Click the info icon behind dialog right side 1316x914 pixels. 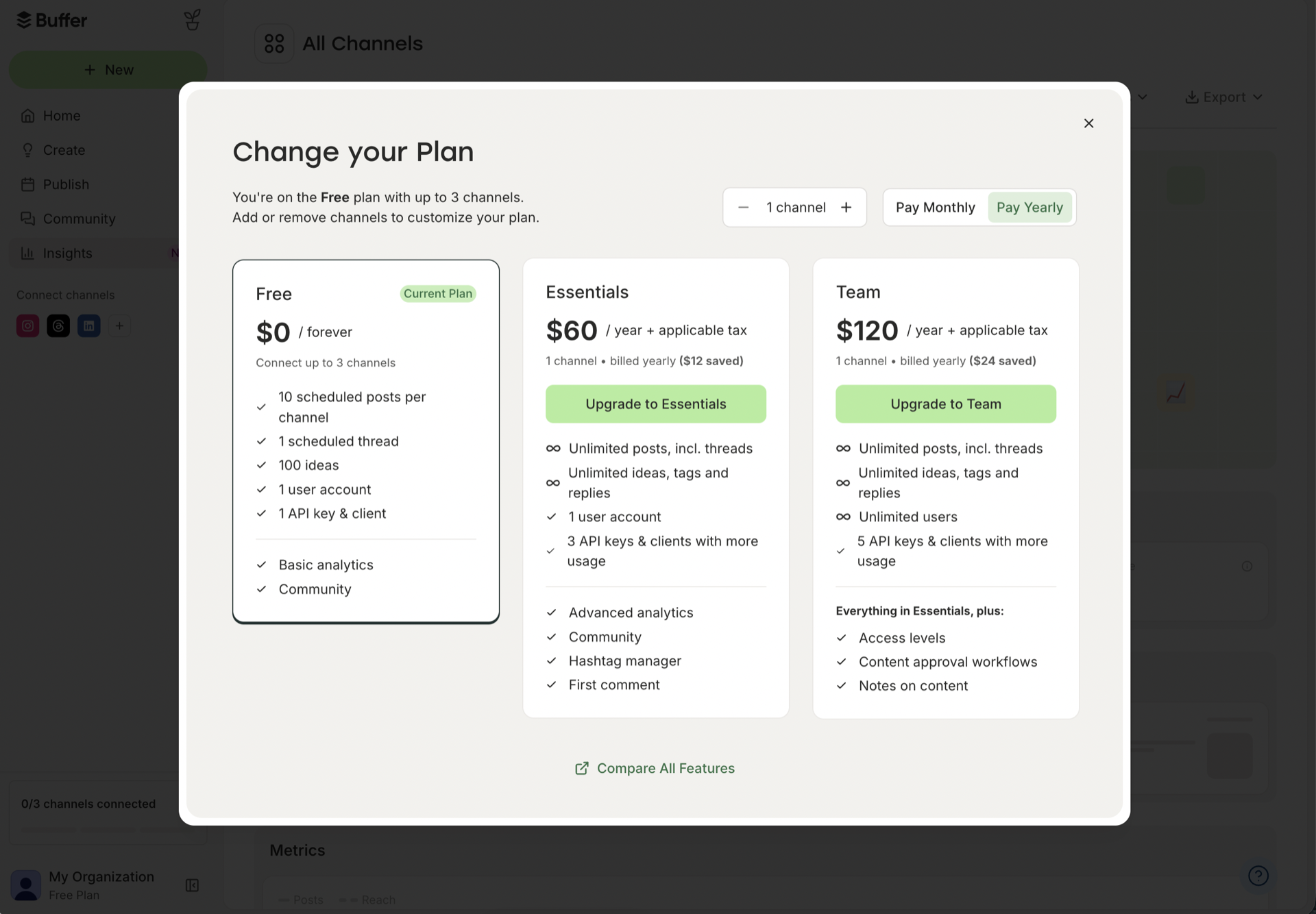[x=1247, y=566]
